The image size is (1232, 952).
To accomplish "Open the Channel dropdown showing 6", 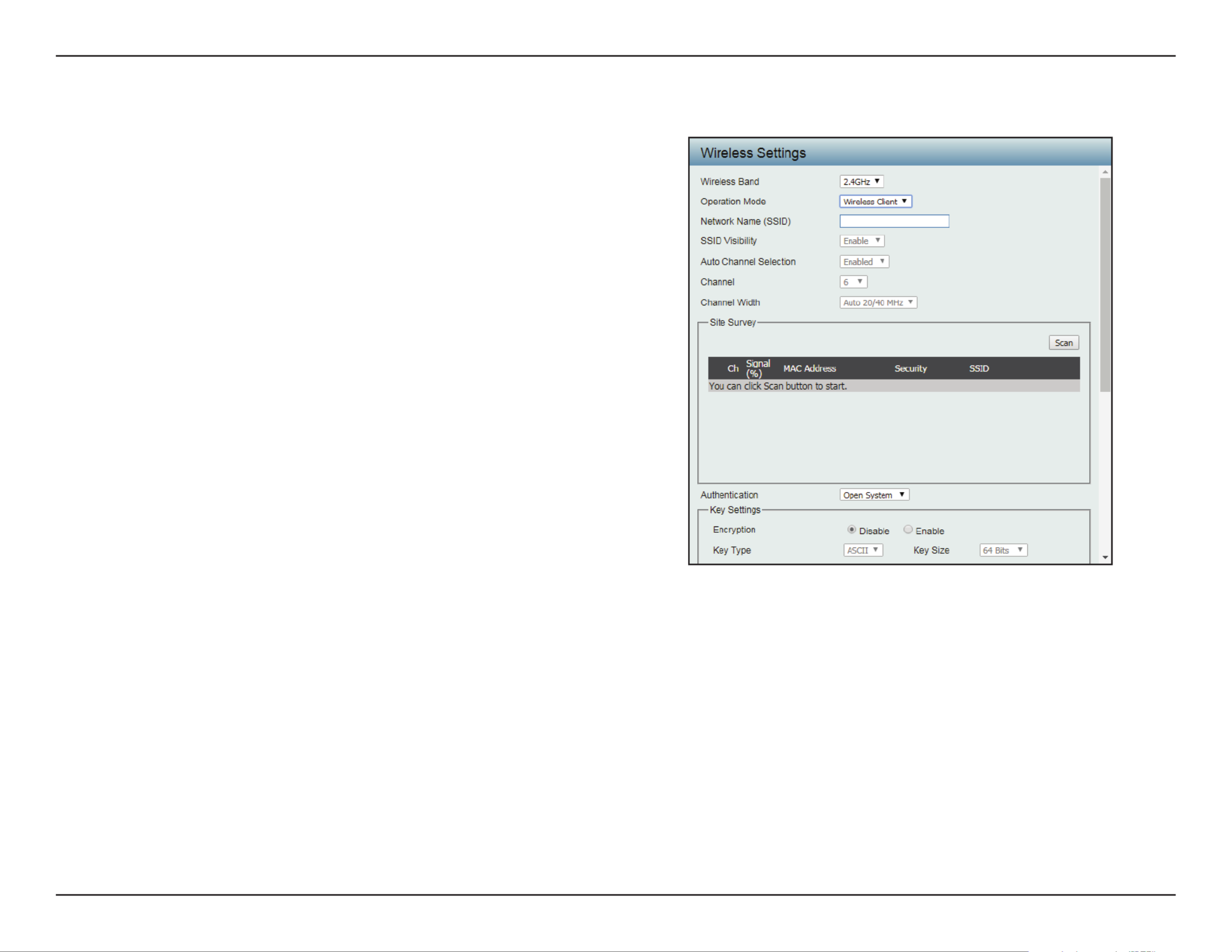I will pos(853,282).
